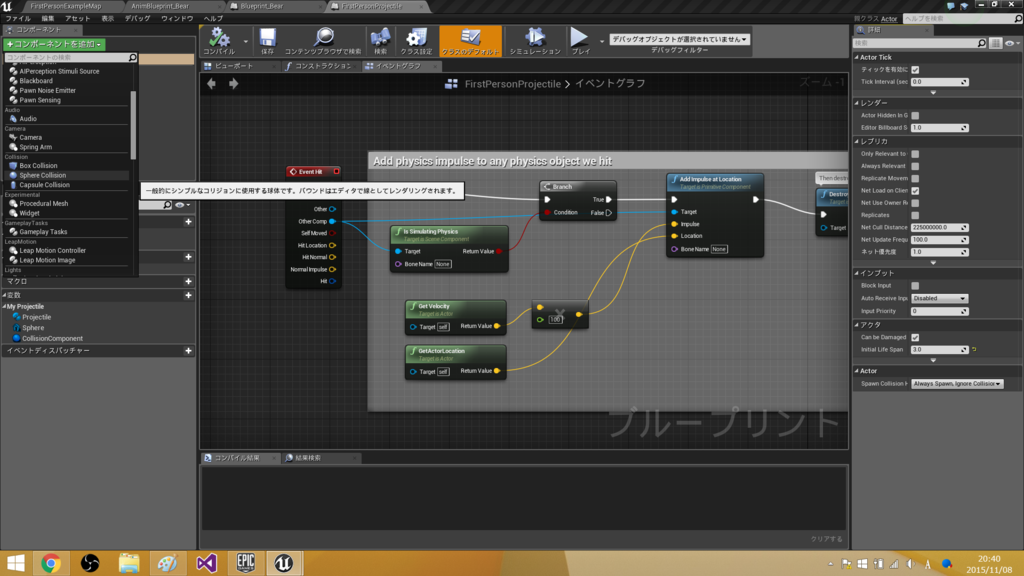
Task: Toggle Replicate Movement checkbox
Action: pyautogui.click(x=915, y=178)
